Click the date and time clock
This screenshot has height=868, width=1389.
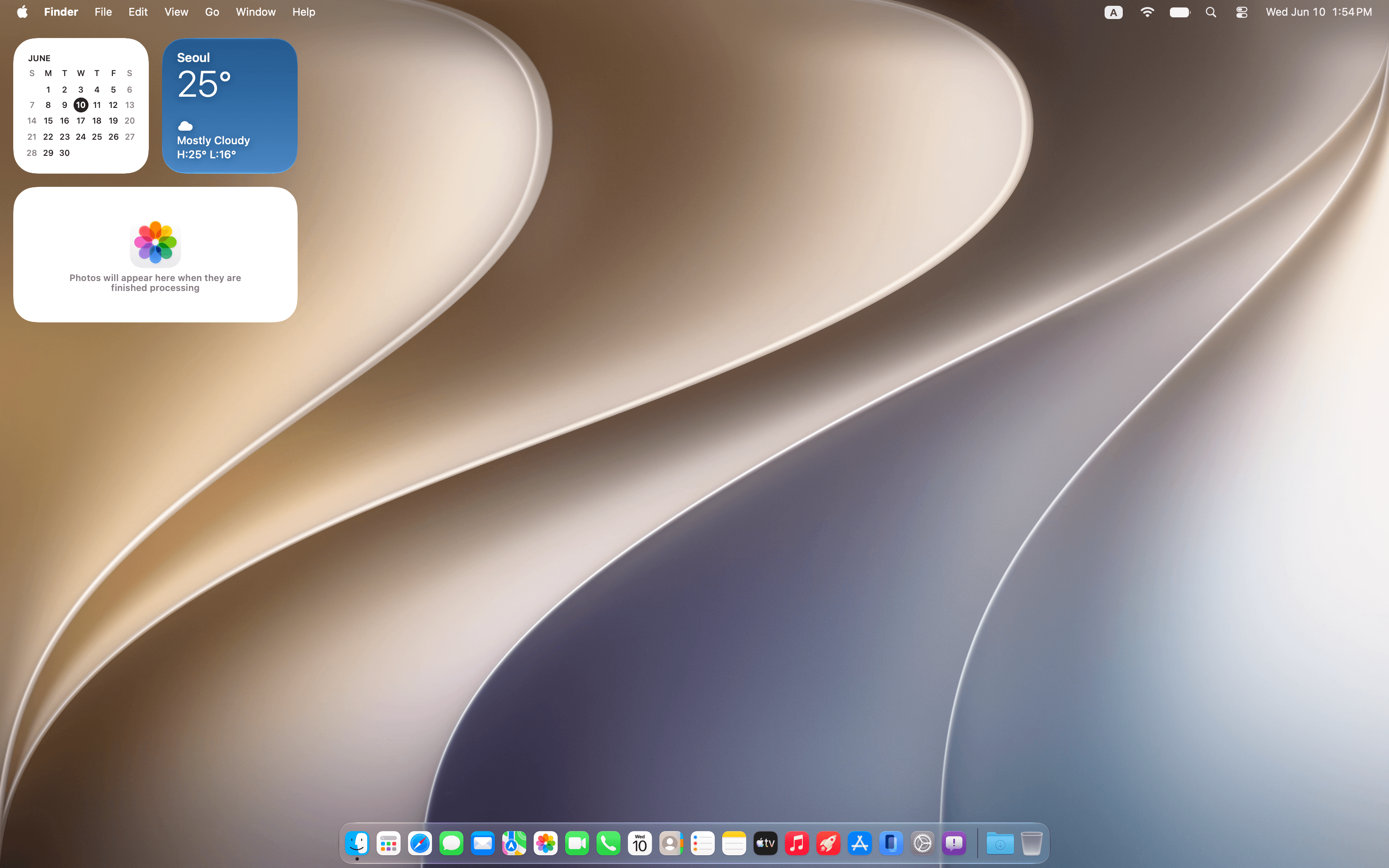(x=1318, y=12)
